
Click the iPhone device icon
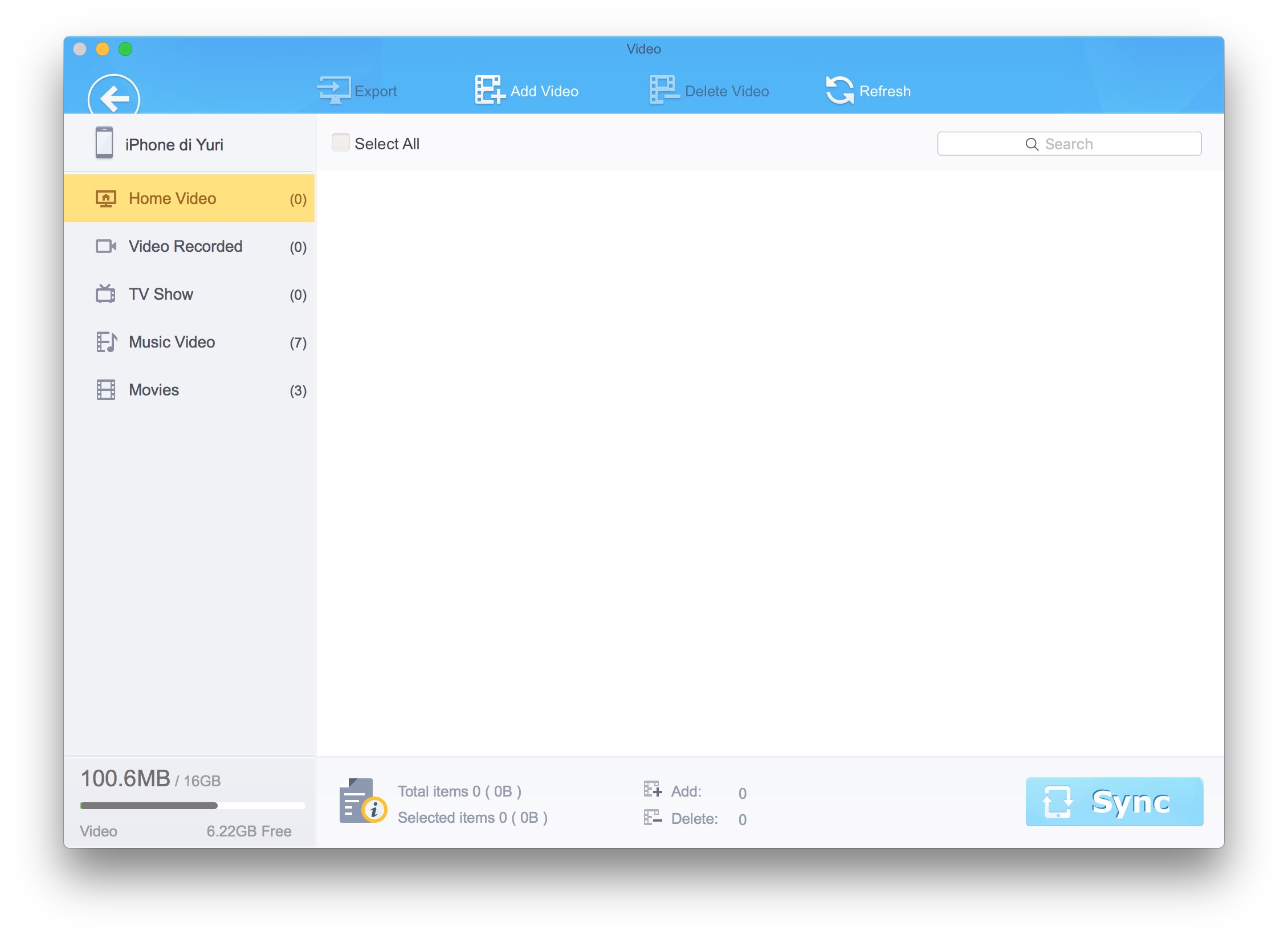104,143
